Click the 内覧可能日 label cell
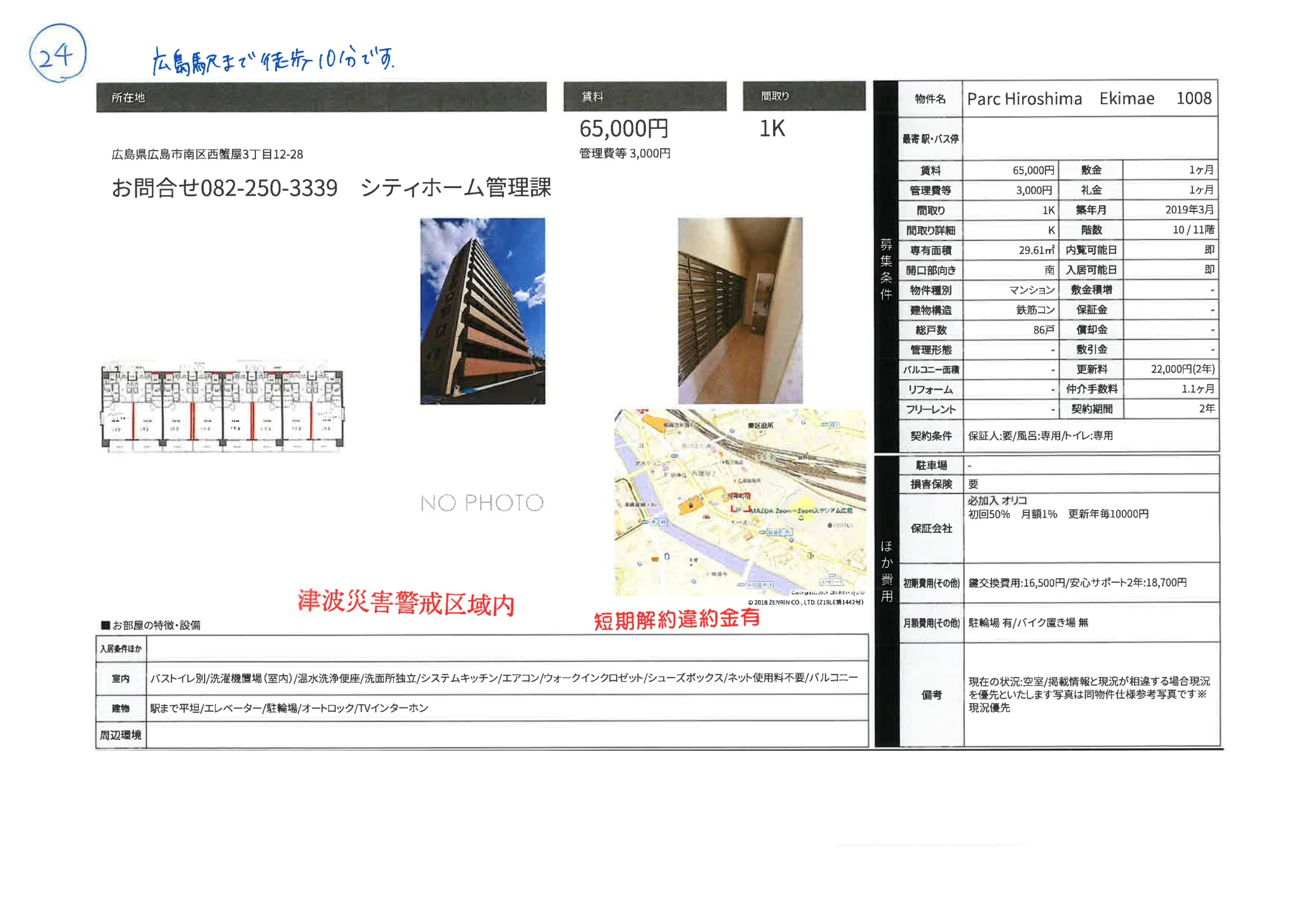1306x924 pixels. (1091, 250)
